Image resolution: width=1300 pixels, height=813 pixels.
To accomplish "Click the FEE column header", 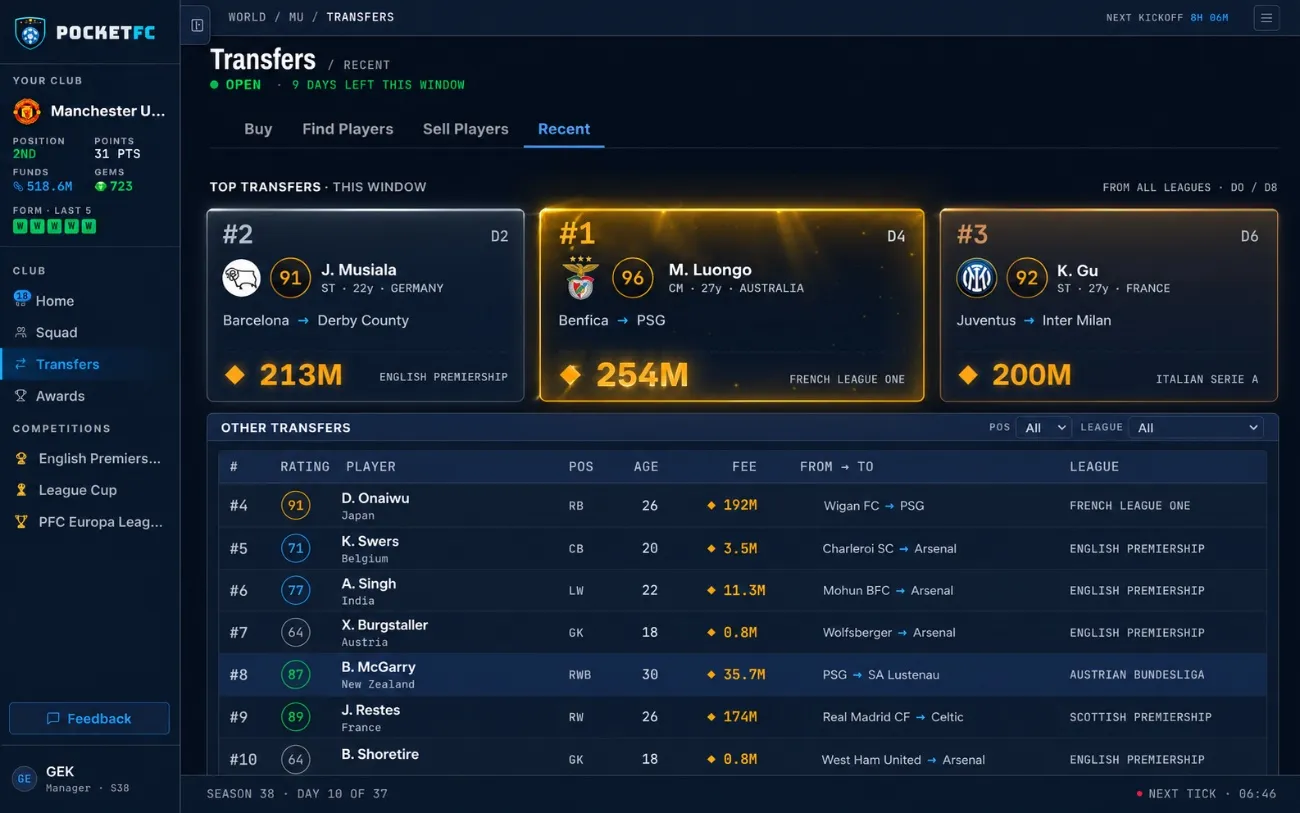I will point(744,466).
